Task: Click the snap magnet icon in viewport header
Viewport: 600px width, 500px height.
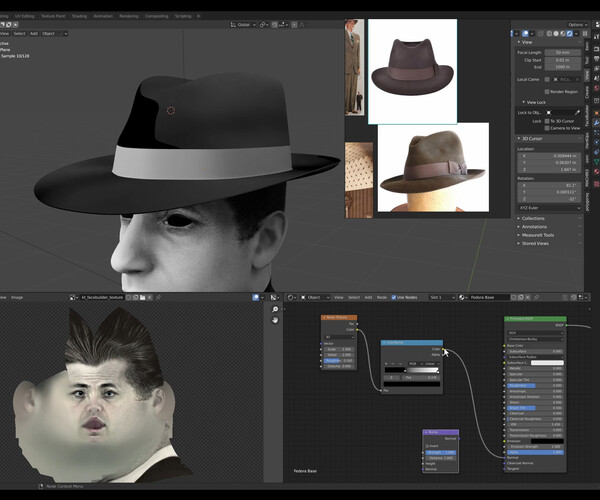Action: click(274, 24)
